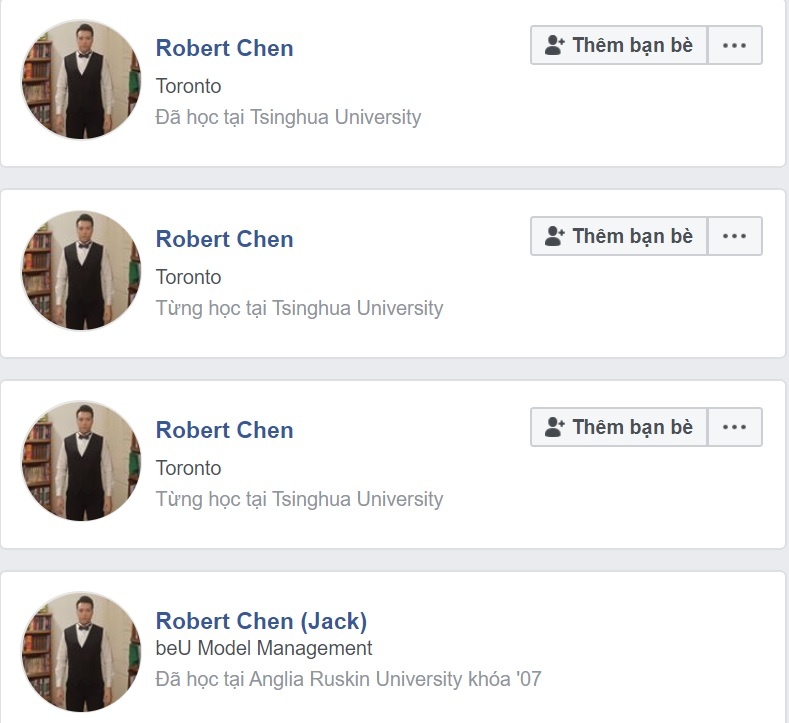Click the beU Model Management text

(264, 648)
